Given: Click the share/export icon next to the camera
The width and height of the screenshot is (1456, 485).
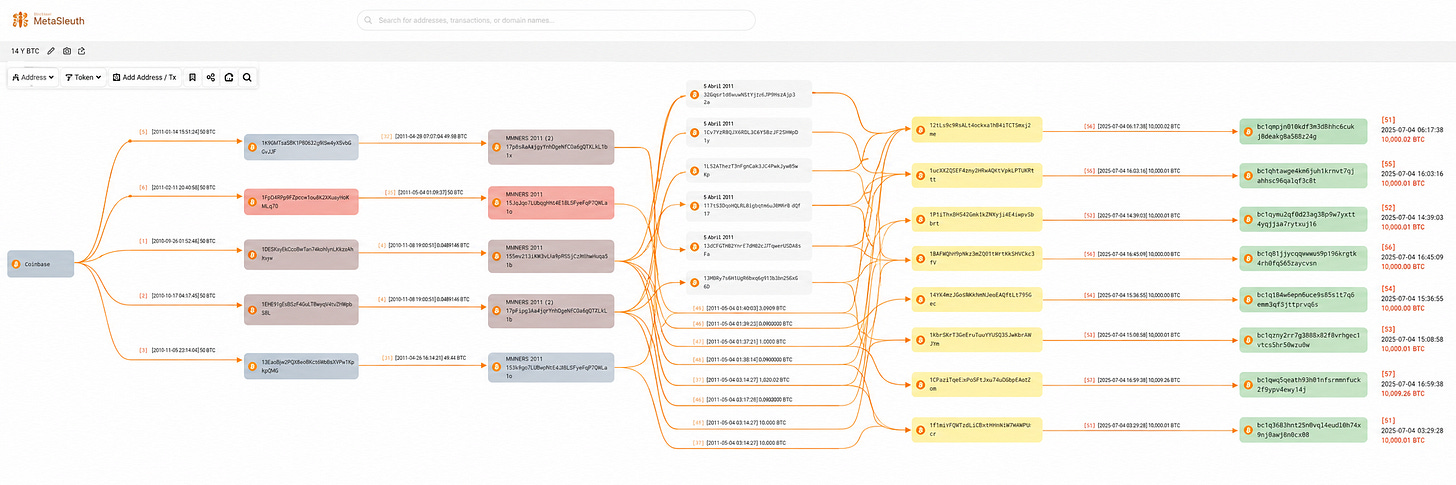Looking at the screenshot, I should (81, 50).
